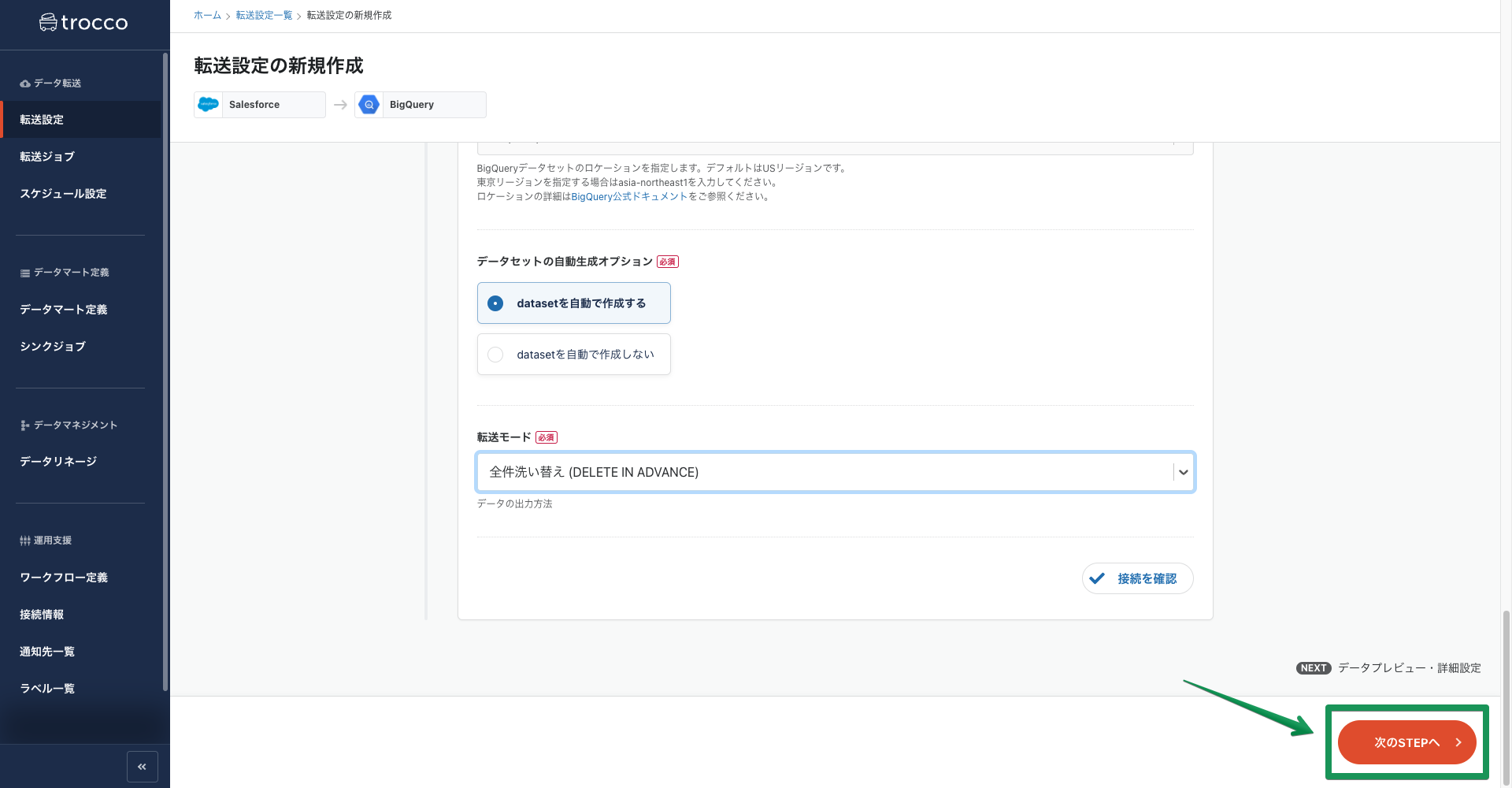Click the NEXT badge

[x=1314, y=668]
